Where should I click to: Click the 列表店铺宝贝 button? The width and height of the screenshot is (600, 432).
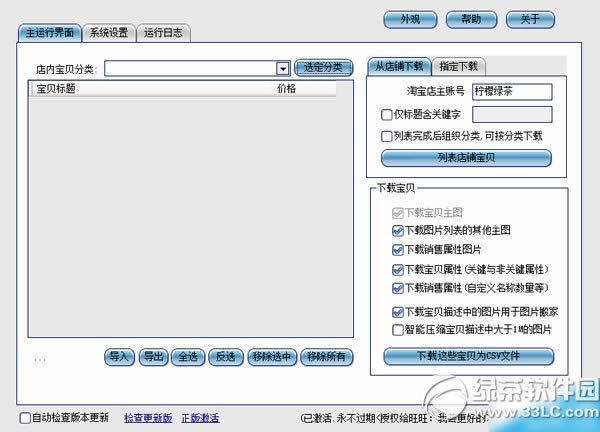coord(466,158)
